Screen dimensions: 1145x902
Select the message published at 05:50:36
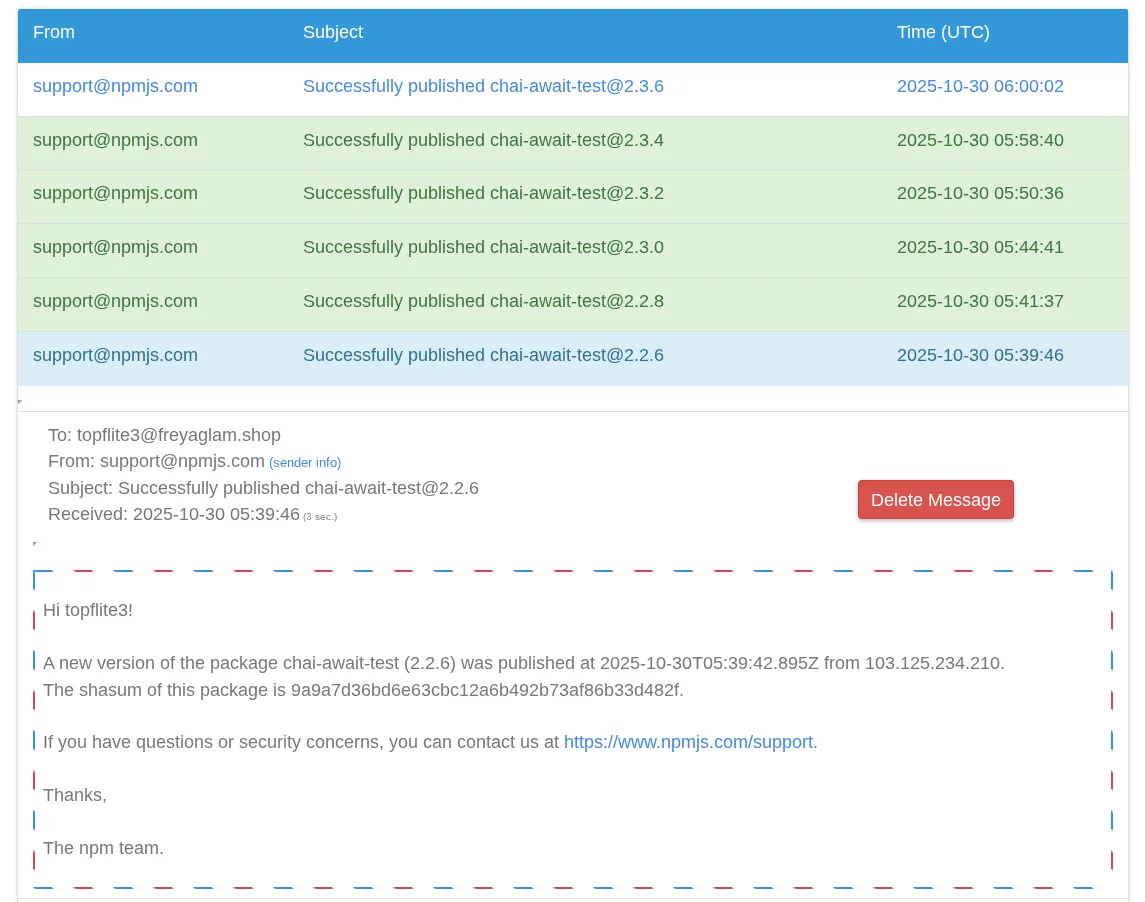click(483, 193)
